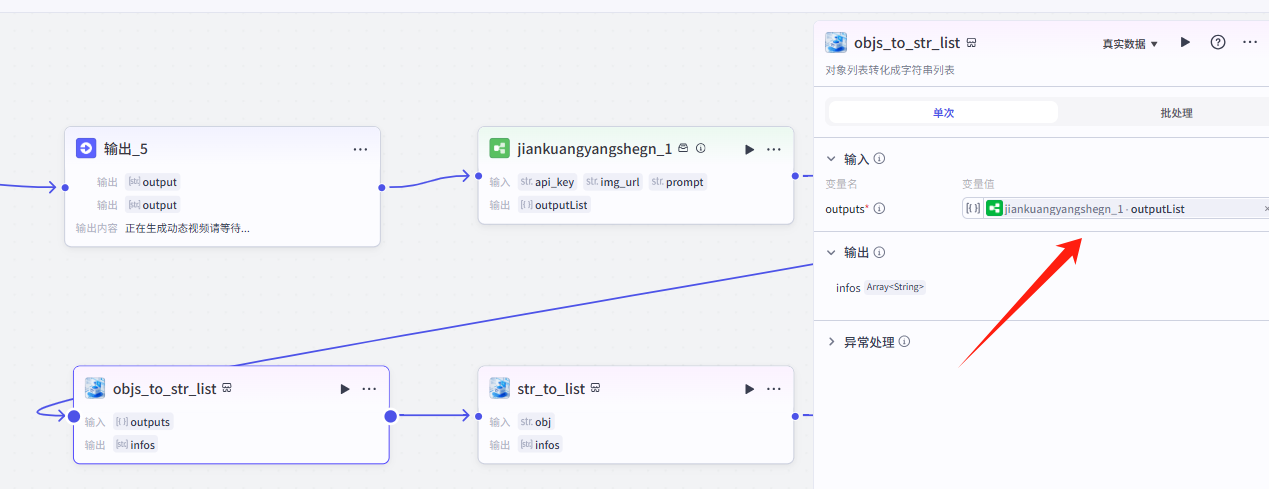Click the info icon beside the outputs variable

pyautogui.click(x=879, y=209)
